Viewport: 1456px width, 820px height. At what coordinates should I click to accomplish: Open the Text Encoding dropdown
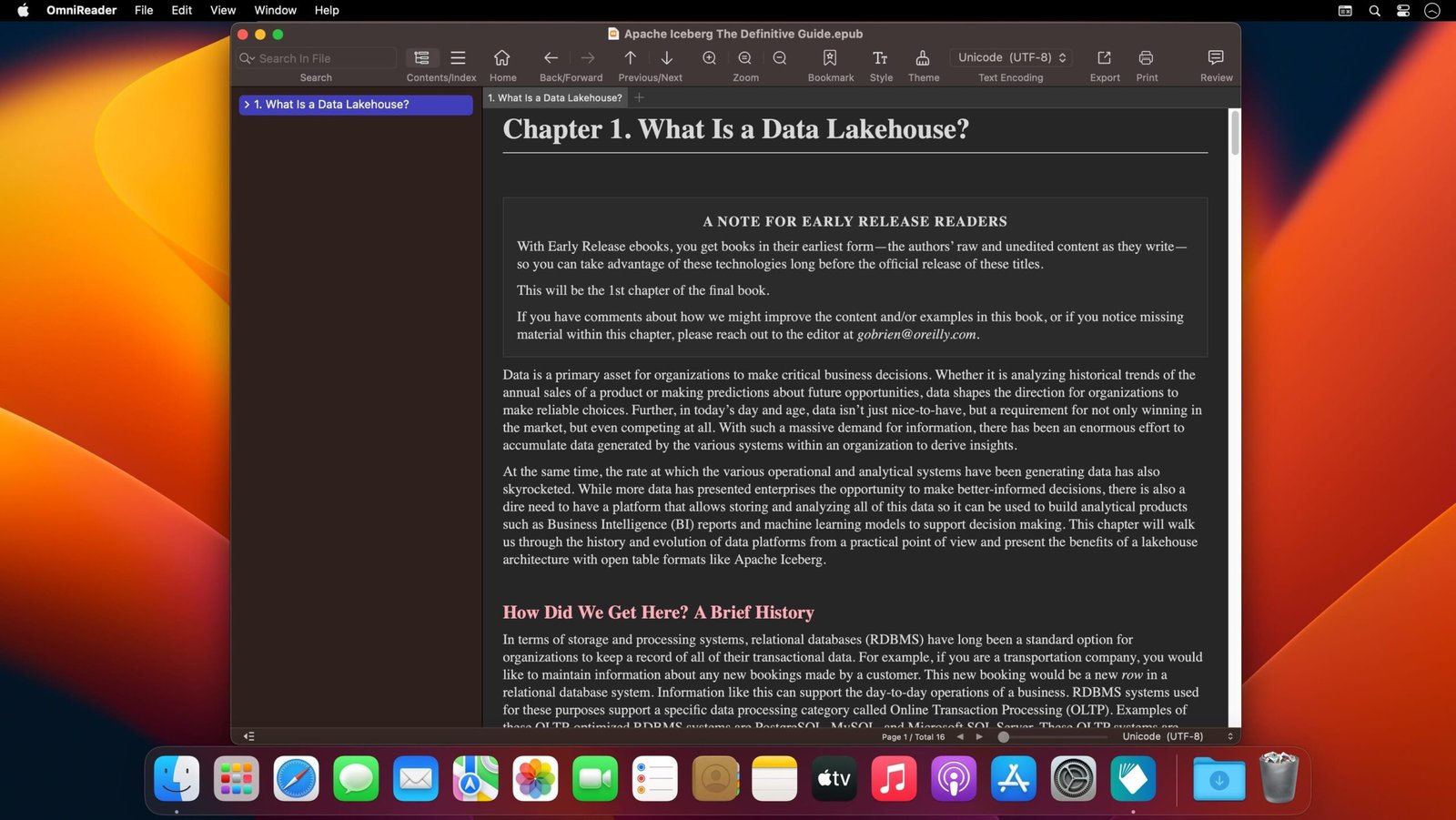(1010, 56)
